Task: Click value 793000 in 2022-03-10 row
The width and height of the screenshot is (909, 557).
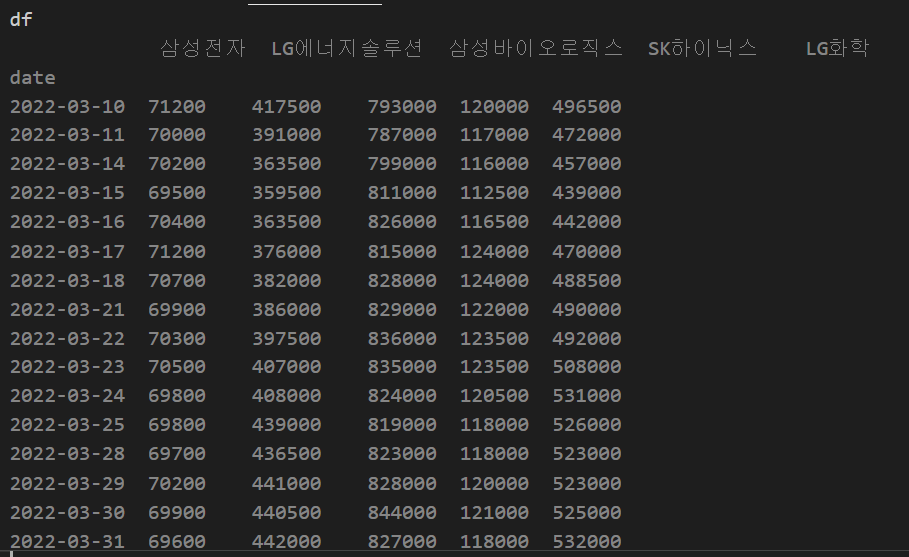Action: [x=402, y=107]
